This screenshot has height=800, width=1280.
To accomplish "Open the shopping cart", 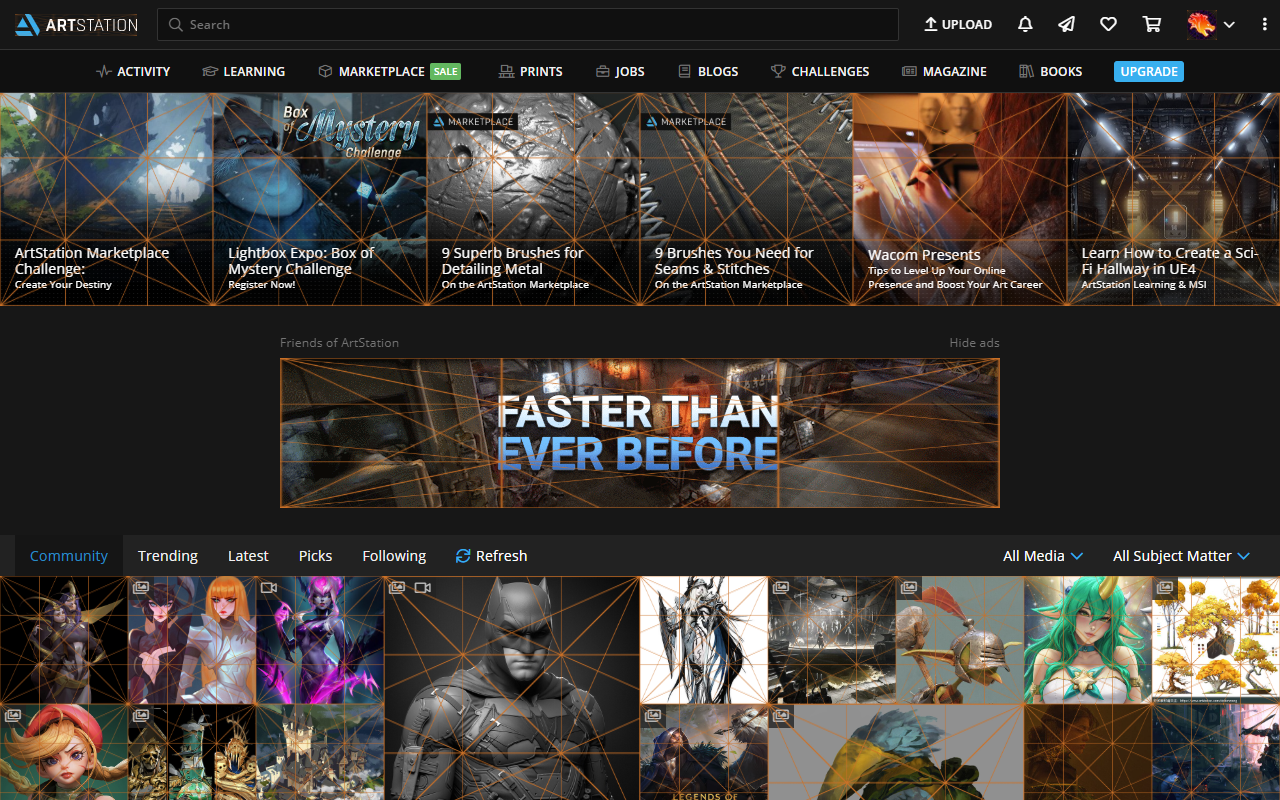I will pyautogui.click(x=1152, y=24).
